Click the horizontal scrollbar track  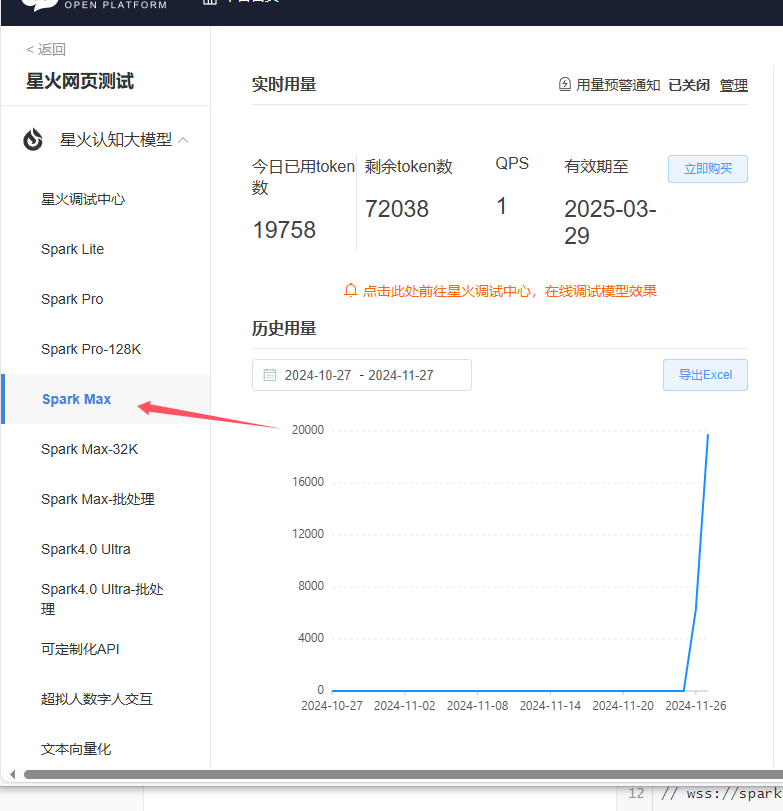403,774
